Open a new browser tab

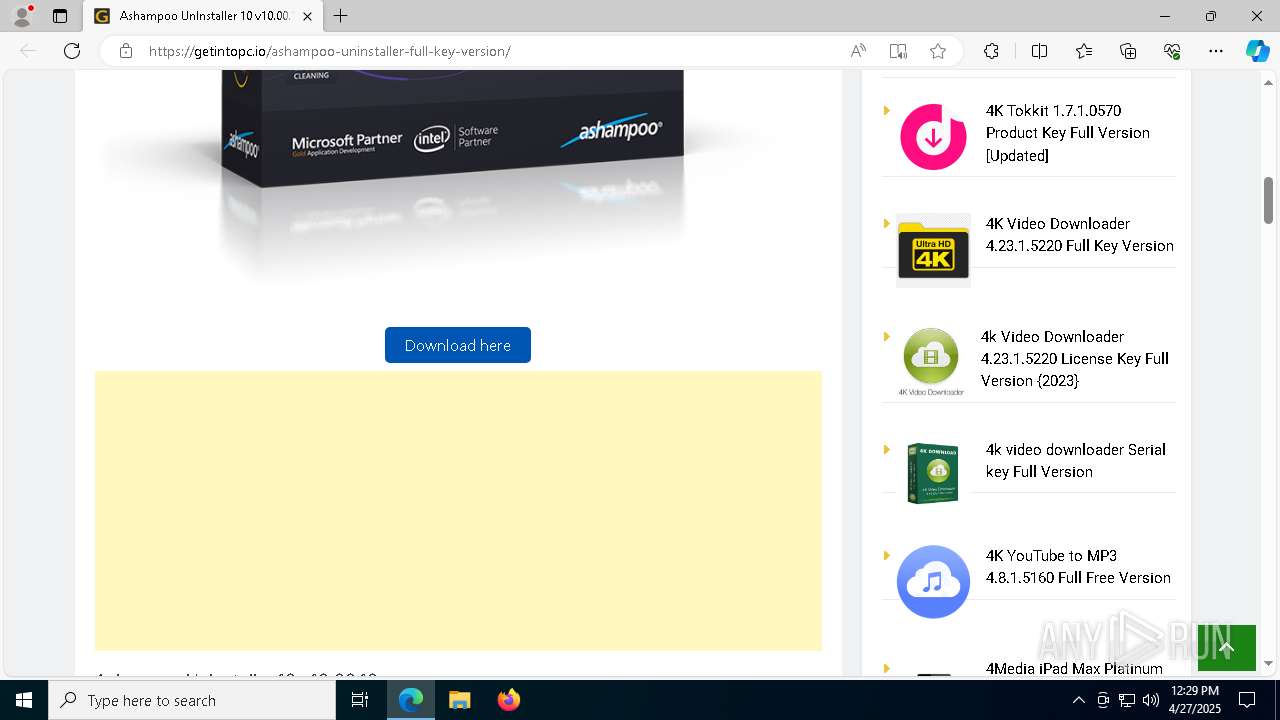(x=341, y=16)
